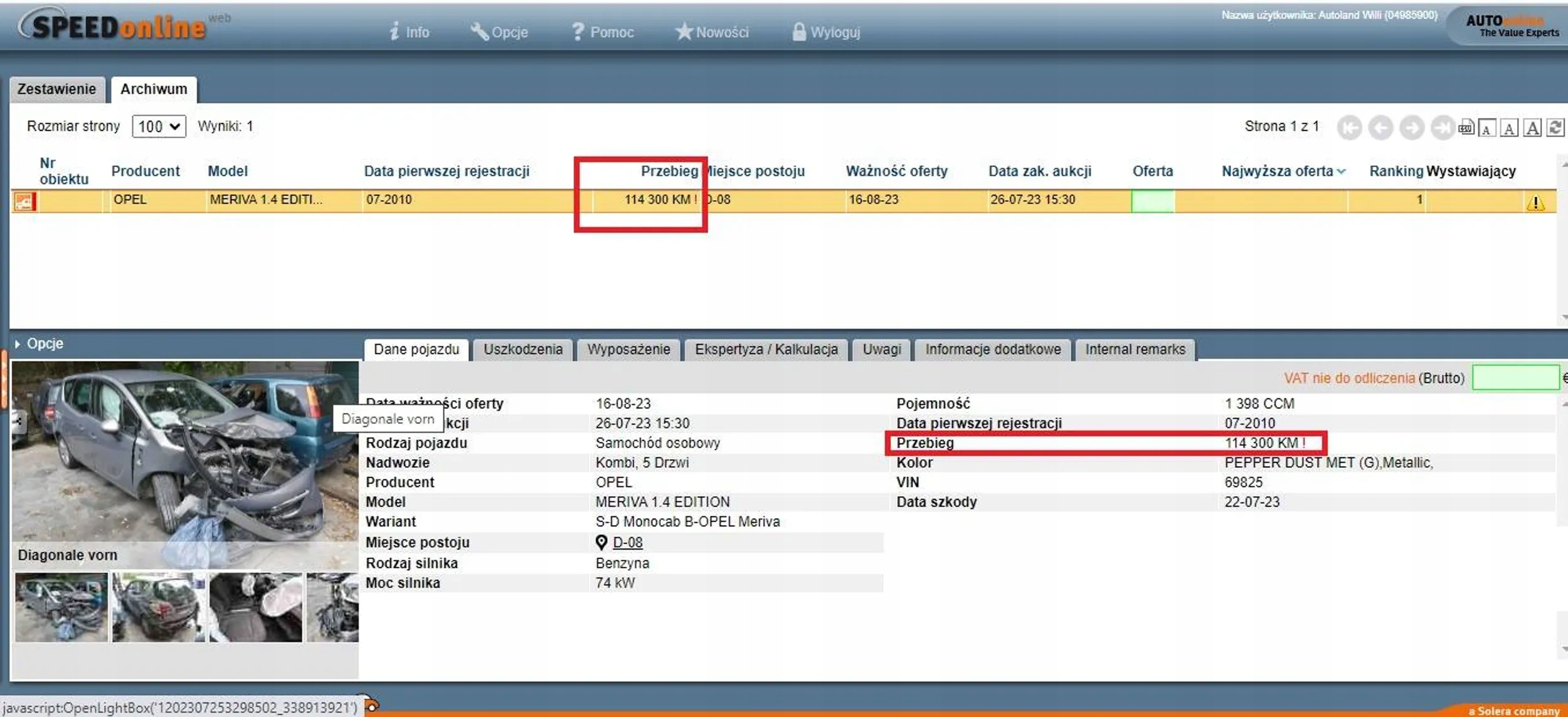Click the refresh list icon

(x=1555, y=128)
